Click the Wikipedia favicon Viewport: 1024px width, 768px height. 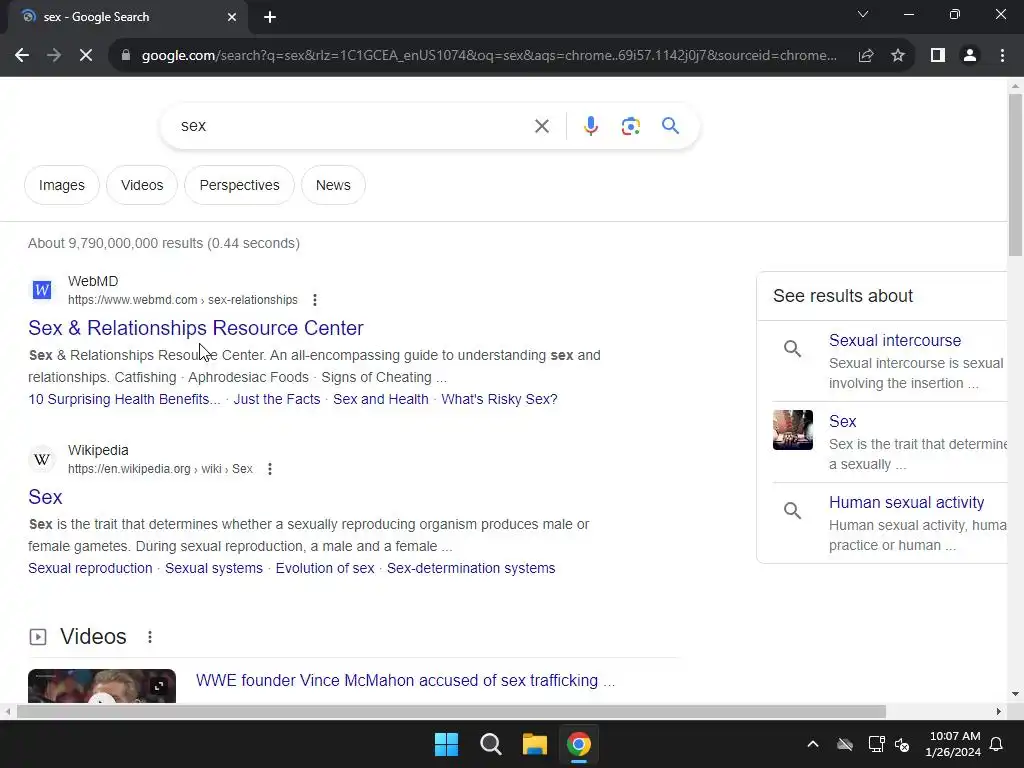tap(42, 459)
